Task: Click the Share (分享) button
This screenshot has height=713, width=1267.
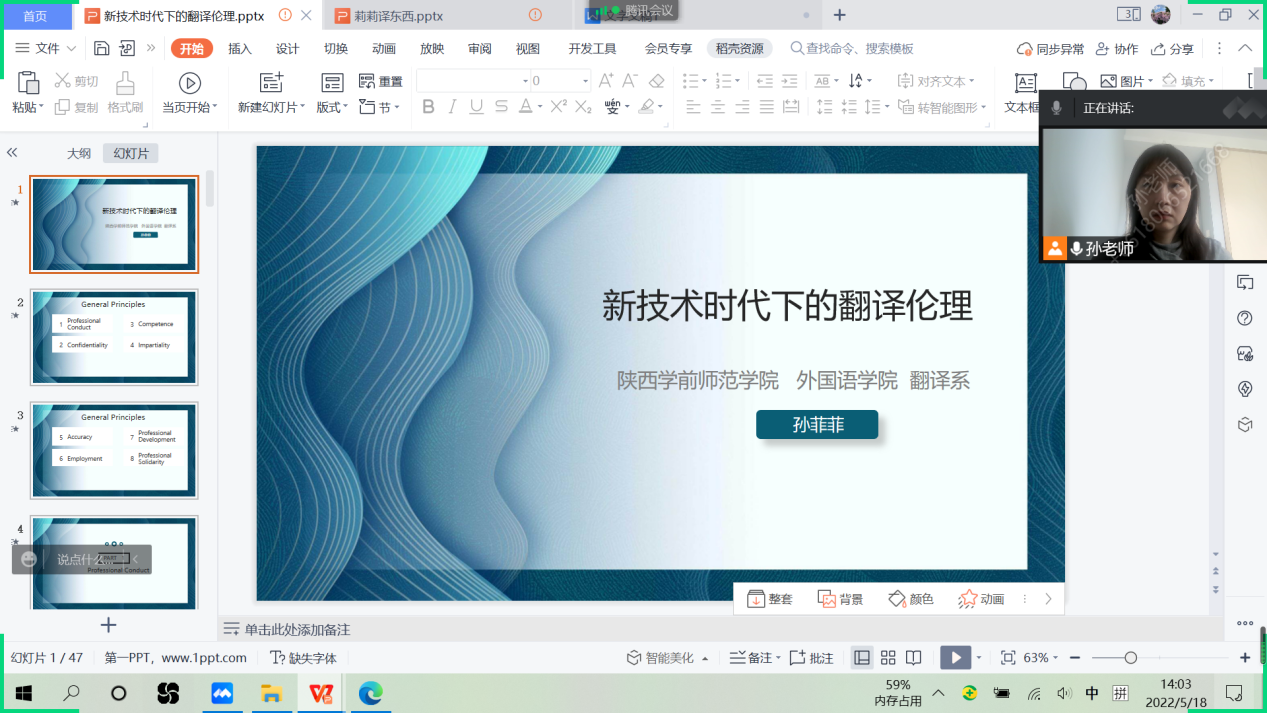Action: (x=1172, y=49)
